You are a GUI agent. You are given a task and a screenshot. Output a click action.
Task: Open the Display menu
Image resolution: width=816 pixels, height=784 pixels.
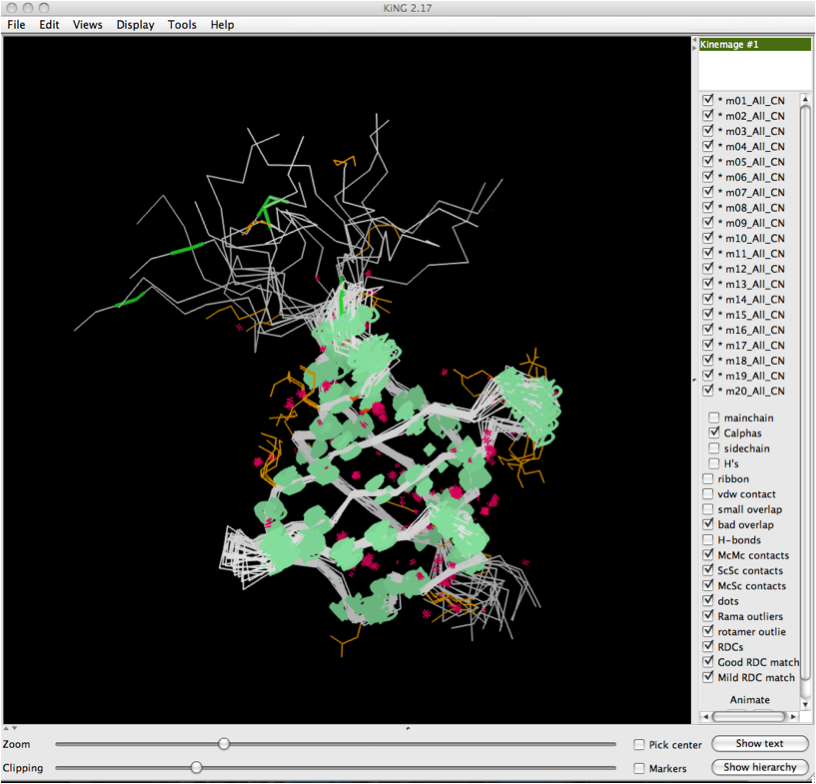(135, 24)
